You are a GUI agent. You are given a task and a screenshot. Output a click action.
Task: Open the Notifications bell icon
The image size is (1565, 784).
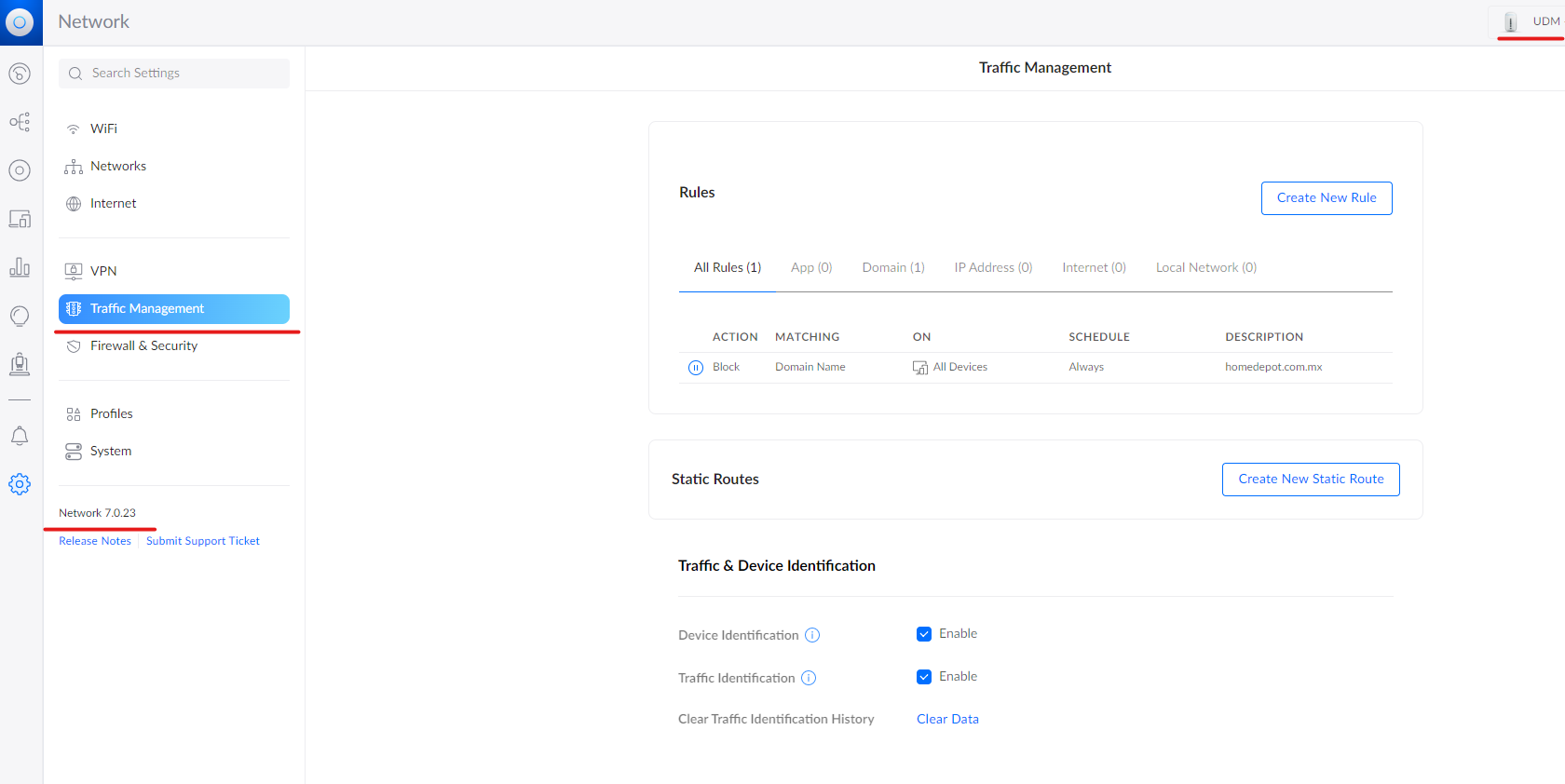coord(20,436)
